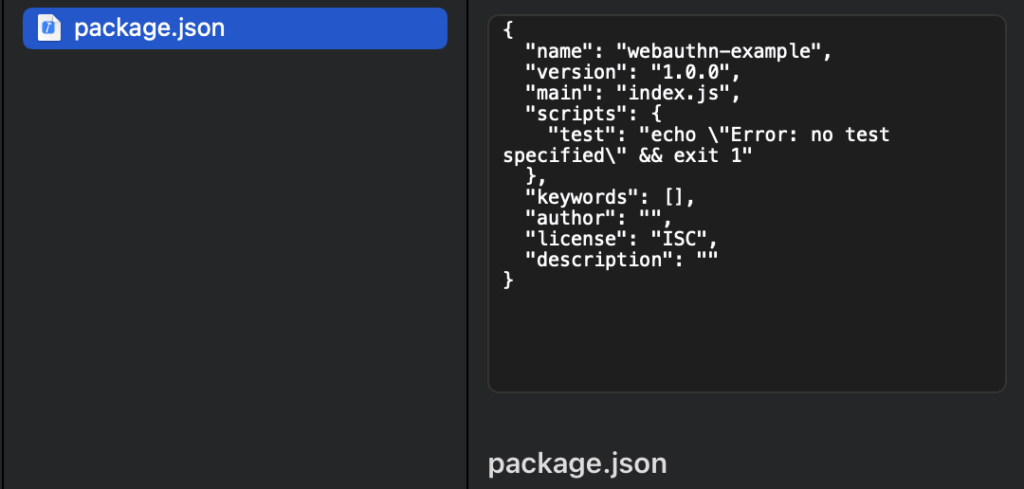
Task: Click the opening curly brace in preview
Action: coord(508,31)
